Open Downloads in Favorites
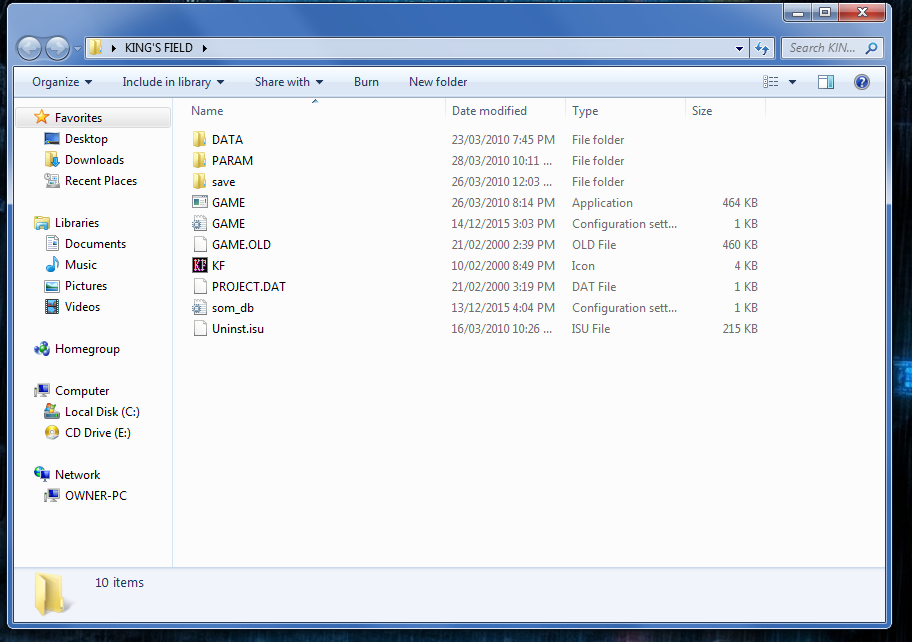This screenshot has height=642, width=912. pyautogui.click(x=94, y=160)
